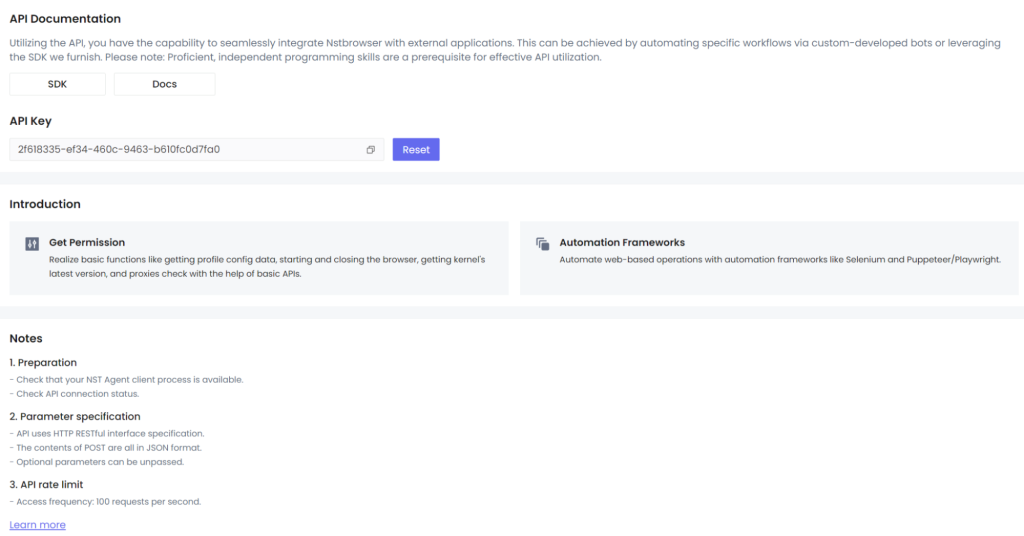Click the '3. API rate limit' note title
This screenshot has width=1024, height=536.
coord(46,484)
